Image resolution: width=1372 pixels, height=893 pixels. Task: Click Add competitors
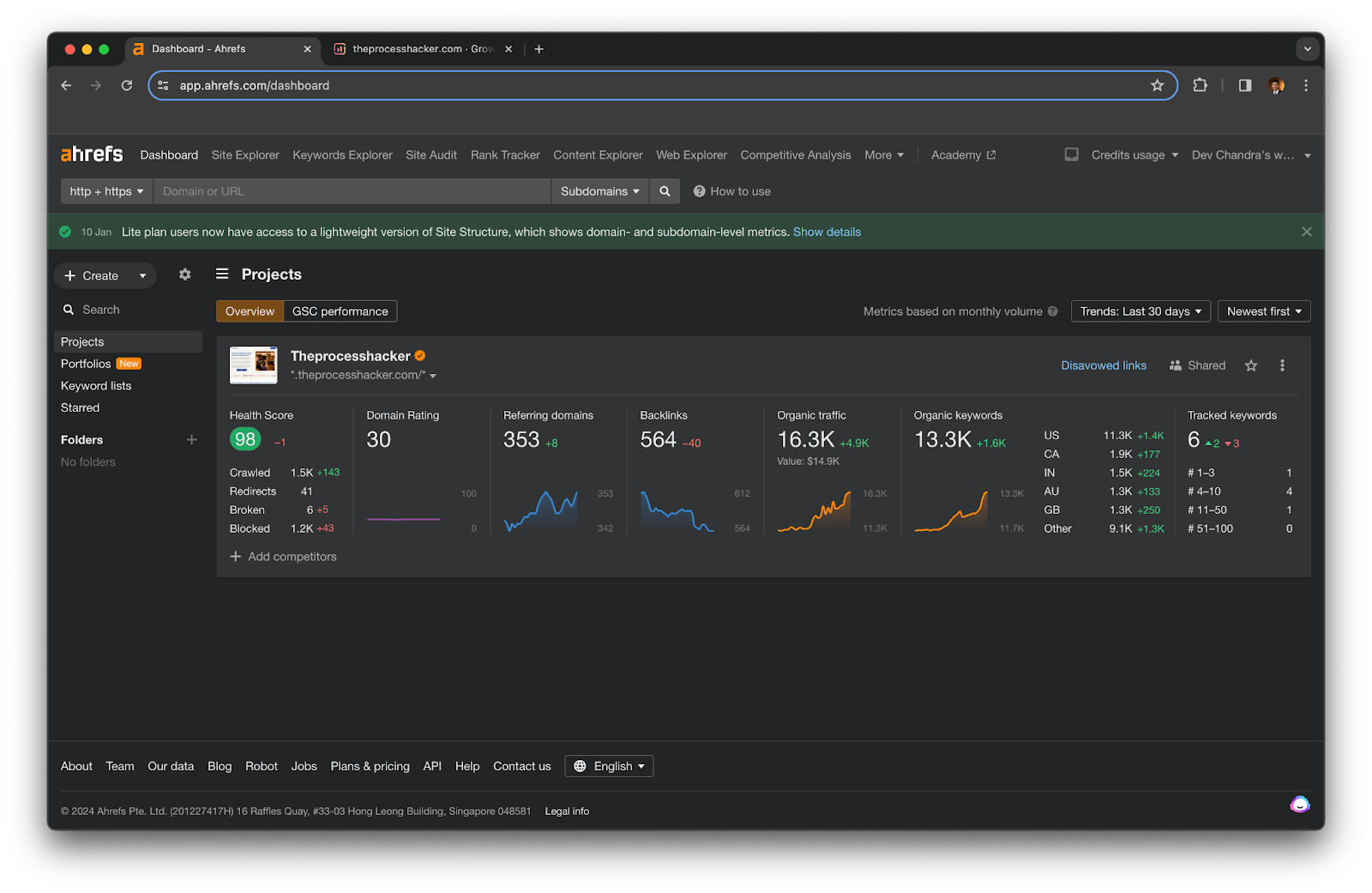[x=283, y=557]
